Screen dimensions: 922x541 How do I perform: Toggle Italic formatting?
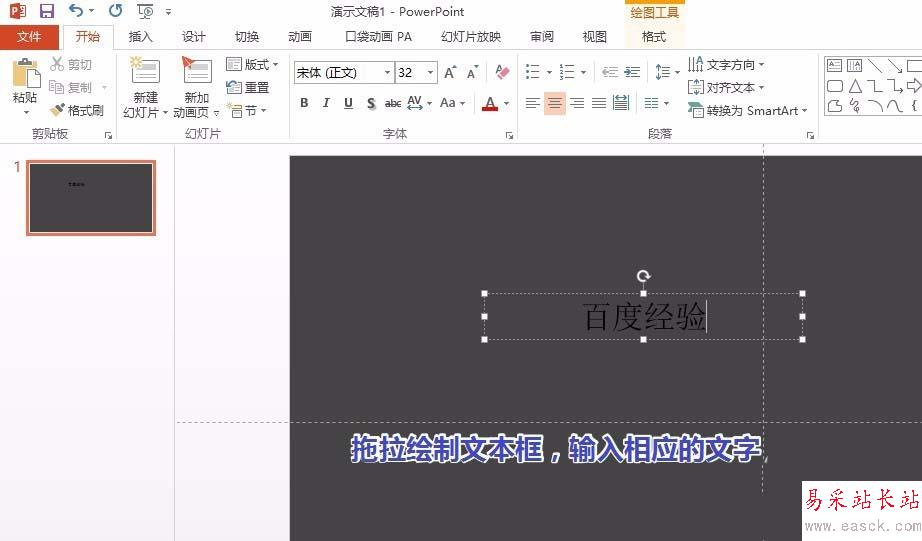point(326,103)
